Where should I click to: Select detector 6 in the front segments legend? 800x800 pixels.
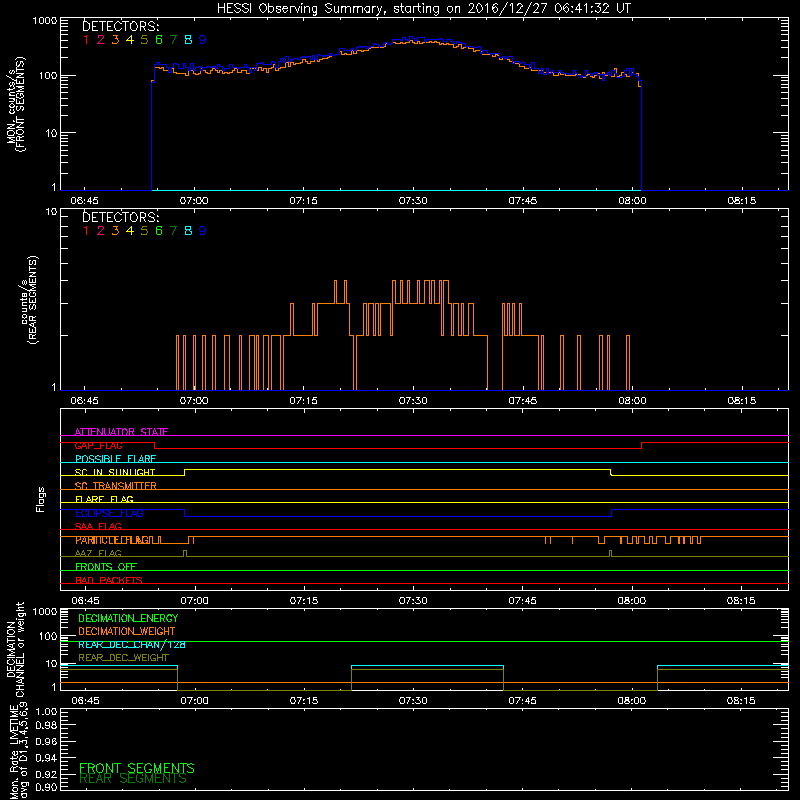click(x=159, y=40)
